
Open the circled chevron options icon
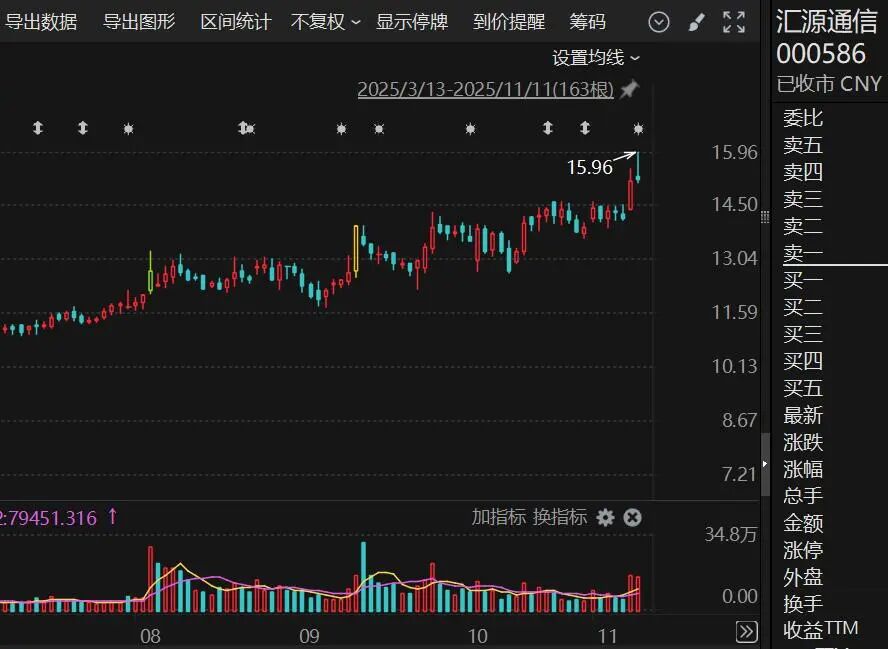click(659, 21)
